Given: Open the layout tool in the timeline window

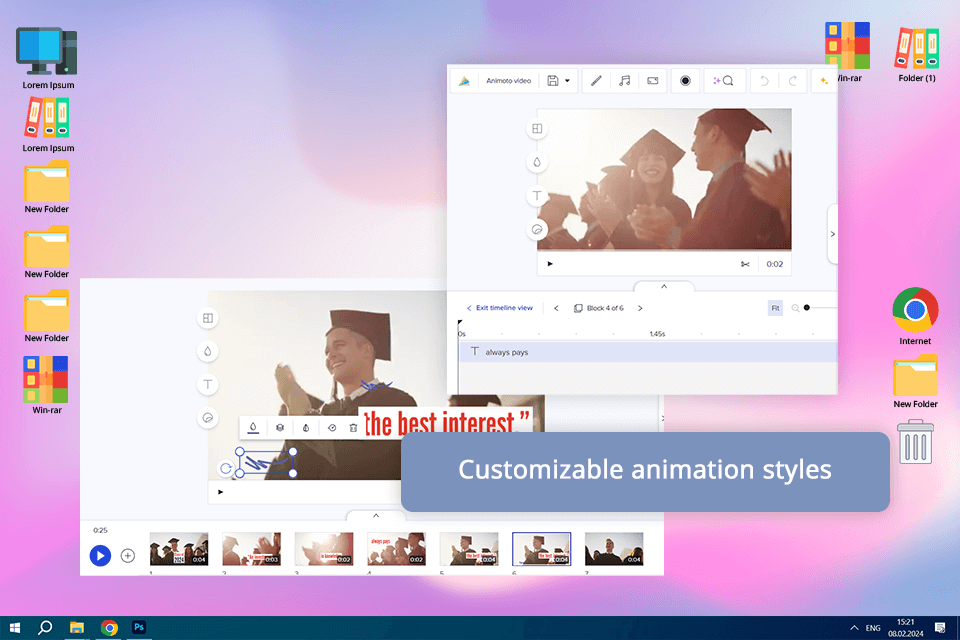Looking at the screenshot, I should tap(537, 129).
